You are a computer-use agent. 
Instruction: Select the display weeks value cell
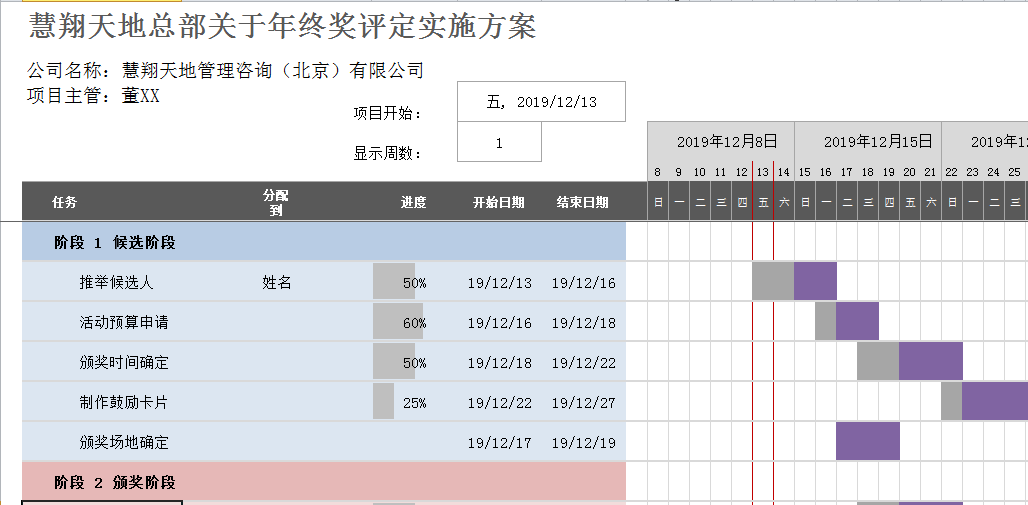click(x=499, y=143)
